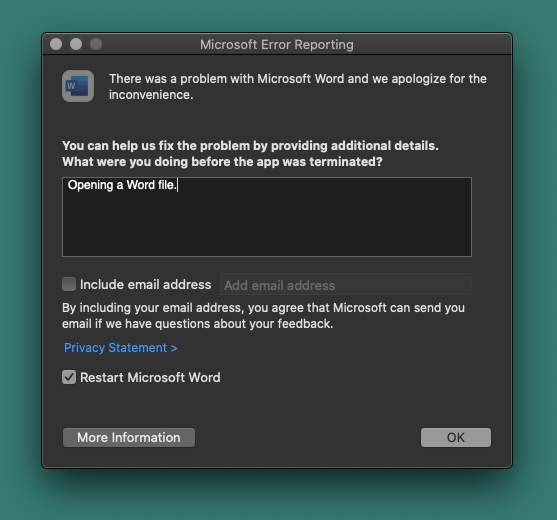This screenshot has width=557, height=520.
Task: Open More Information about the error
Action: tap(129, 438)
